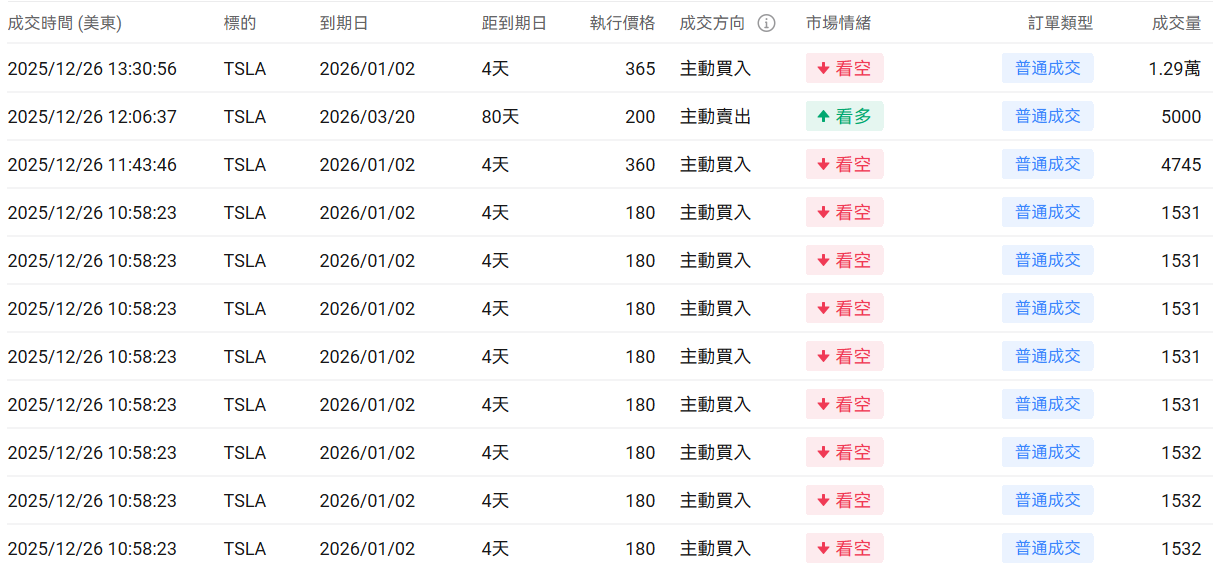Click the 主動賣出 direction cell

click(715, 117)
